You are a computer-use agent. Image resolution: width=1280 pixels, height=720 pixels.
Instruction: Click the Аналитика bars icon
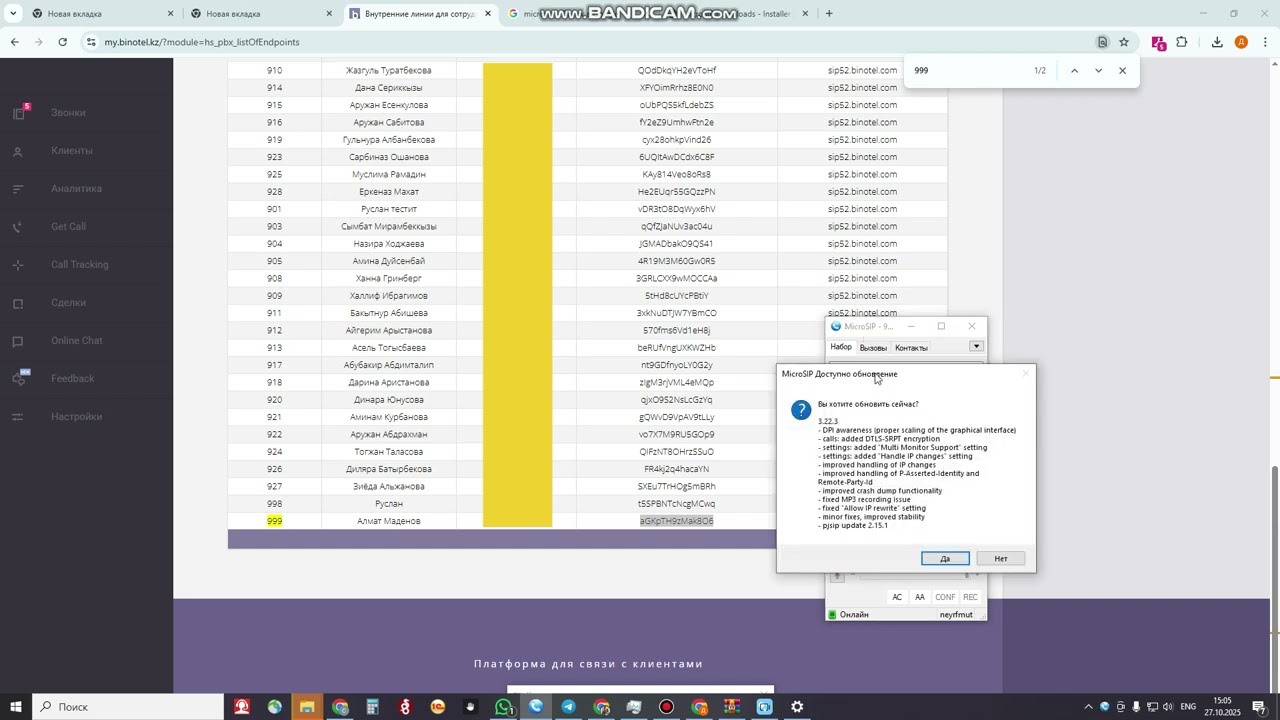pos(18,190)
